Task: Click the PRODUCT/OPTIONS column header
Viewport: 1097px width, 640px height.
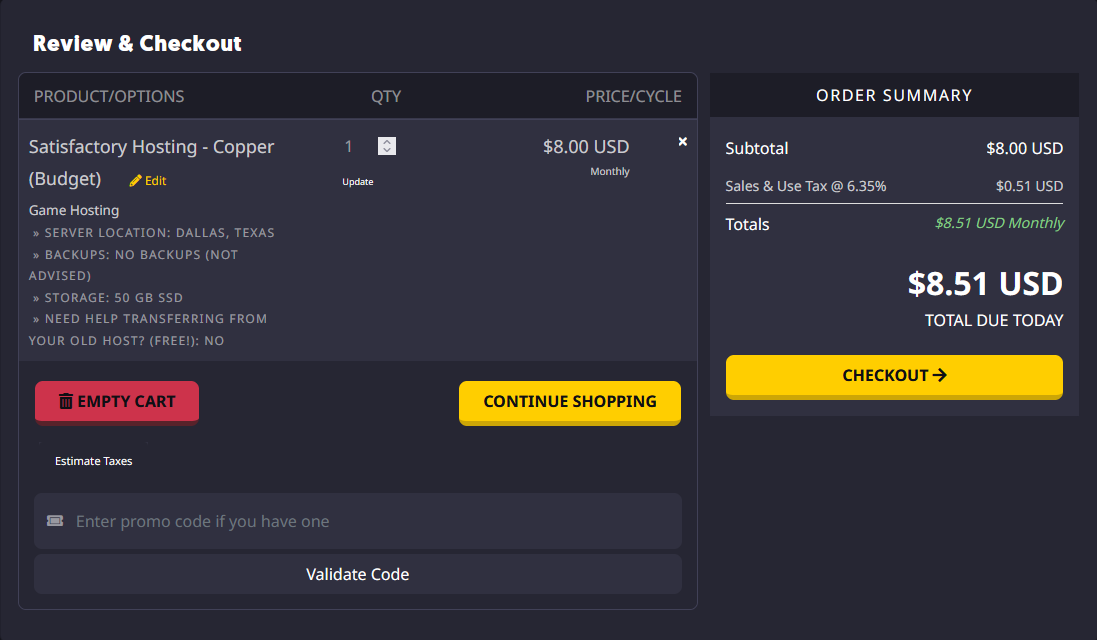Action: (109, 97)
